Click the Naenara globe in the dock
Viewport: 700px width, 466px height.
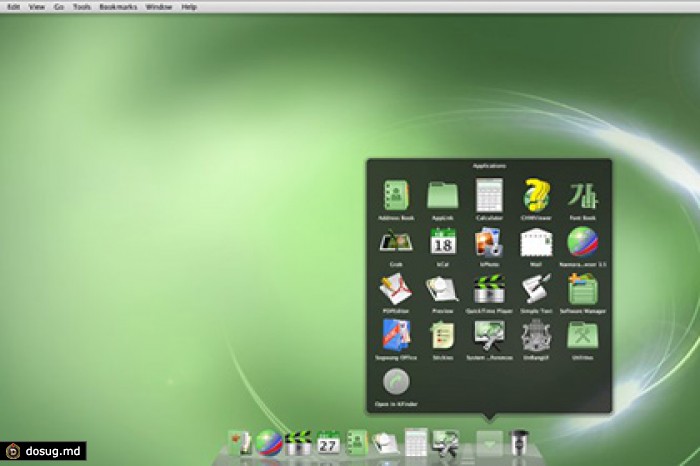269,443
